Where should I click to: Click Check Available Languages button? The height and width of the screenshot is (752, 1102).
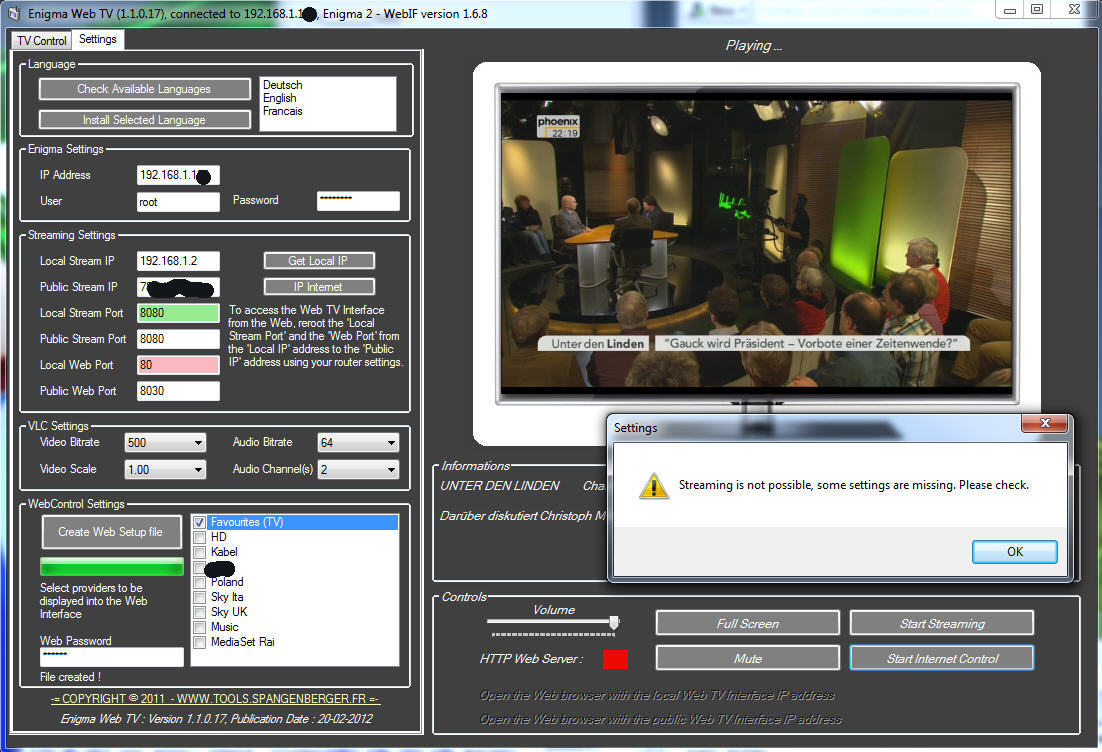coord(144,89)
